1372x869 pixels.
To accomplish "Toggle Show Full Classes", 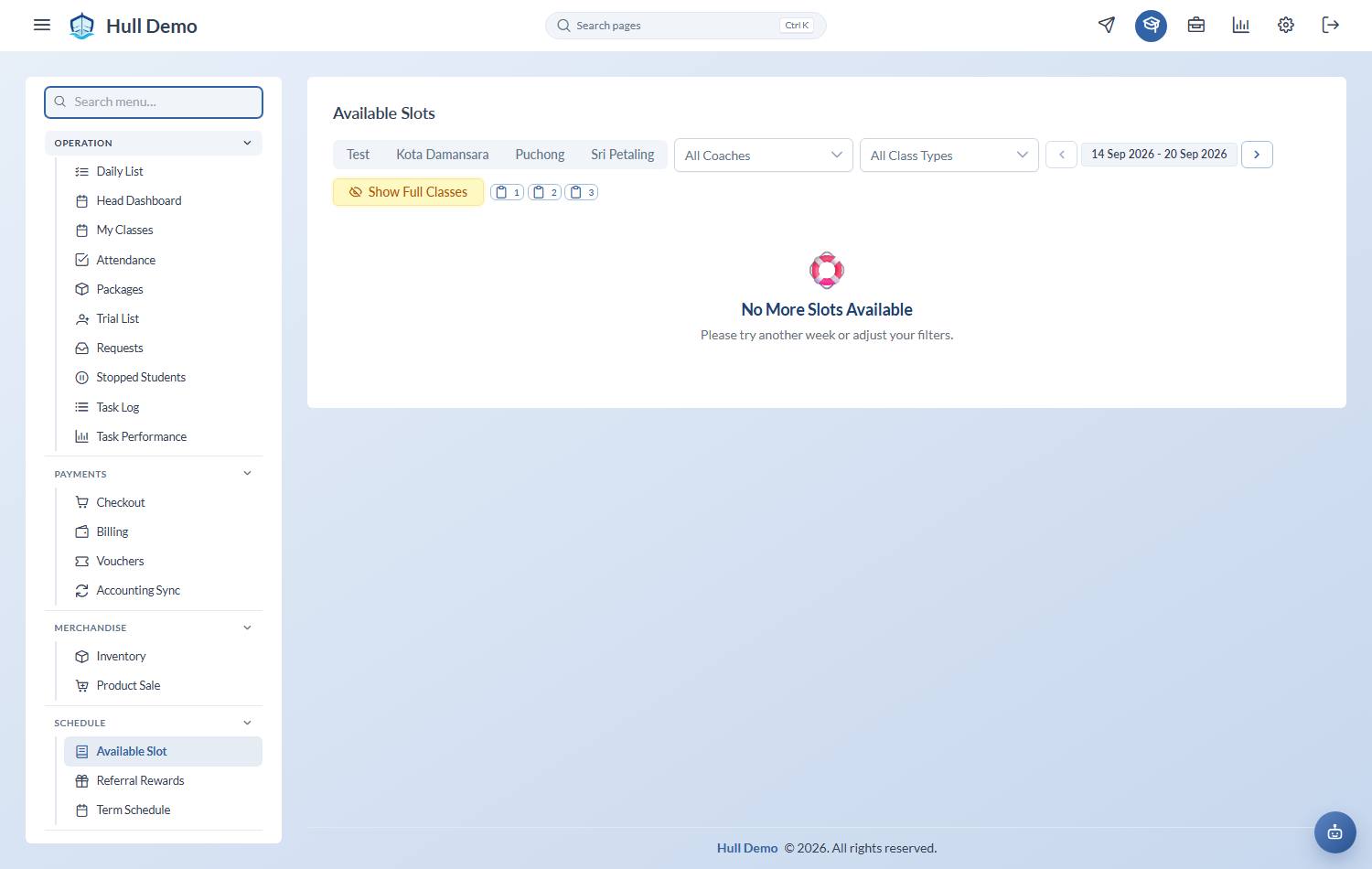I will coord(408,192).
